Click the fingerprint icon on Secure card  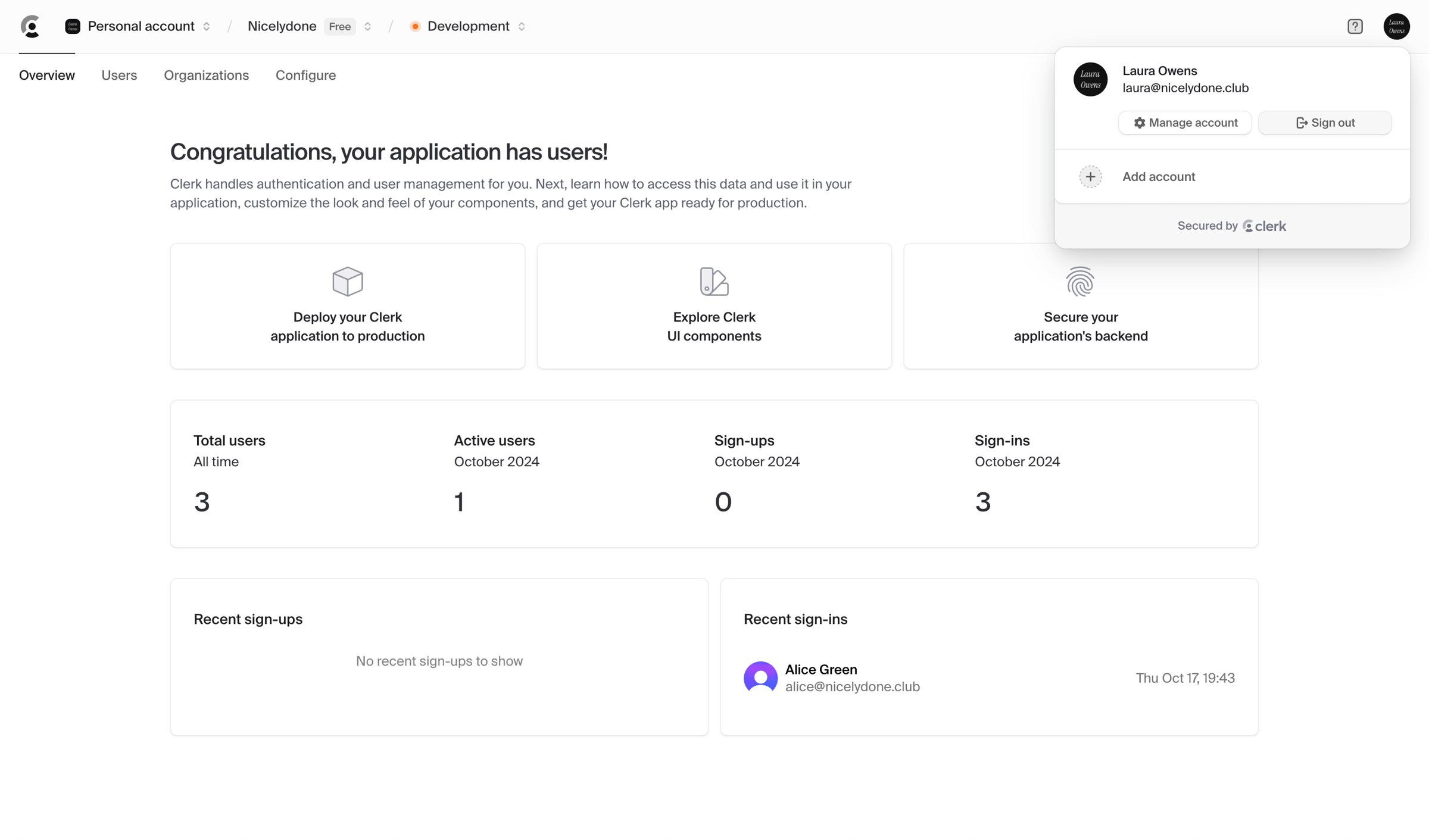[x=1080, y=282]
